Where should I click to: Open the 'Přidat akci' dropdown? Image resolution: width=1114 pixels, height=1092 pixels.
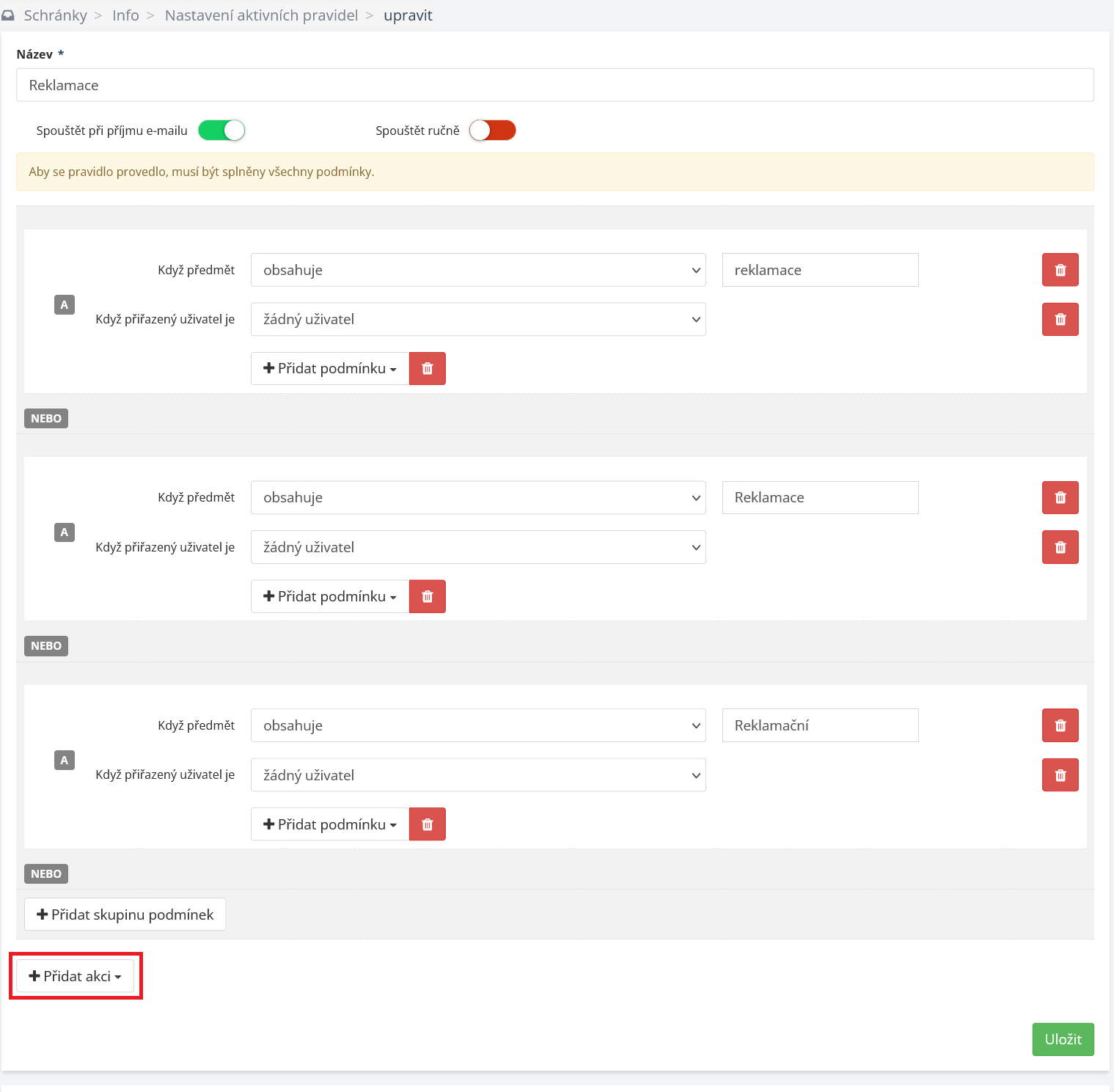click(x=75, y=976)
